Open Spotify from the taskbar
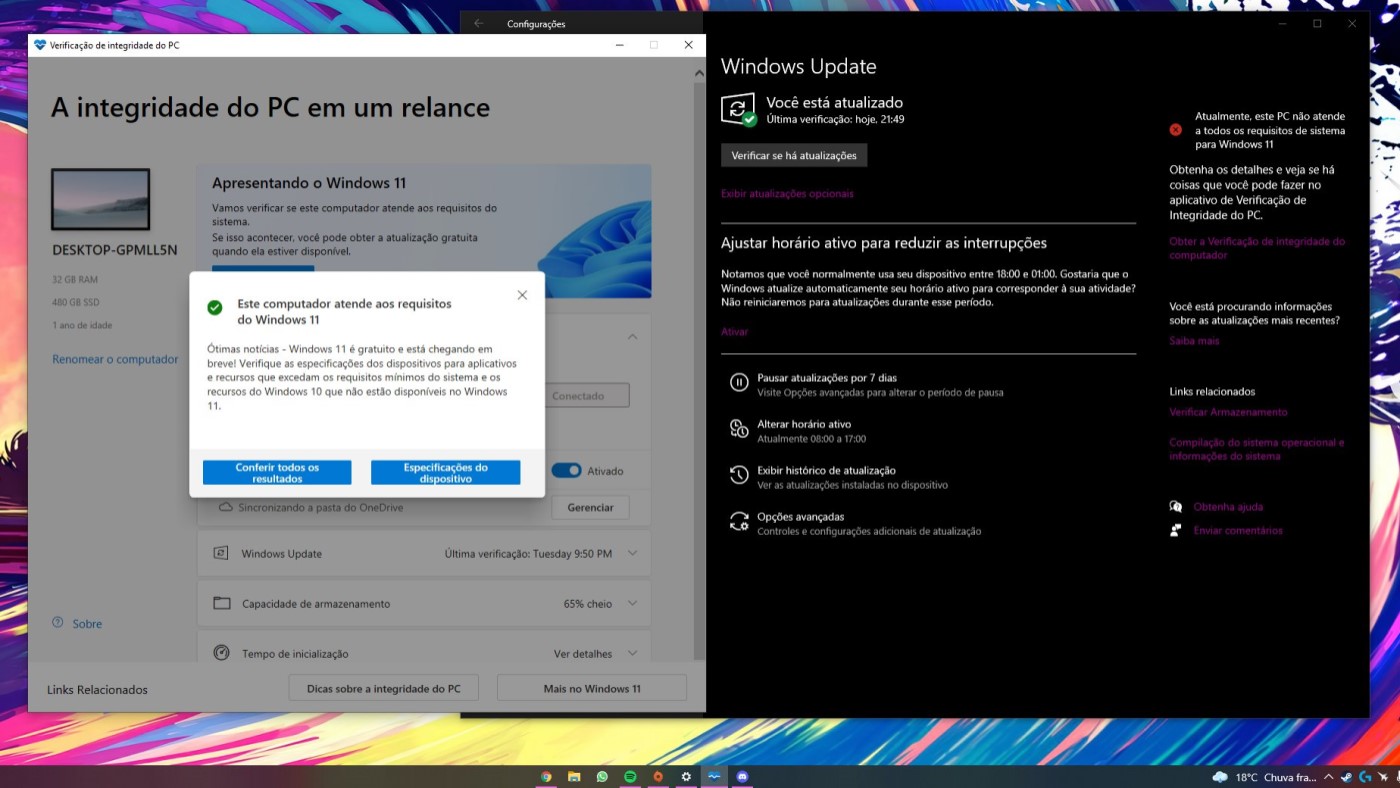Screen dimensions: 1400x788 coord(630,776)
